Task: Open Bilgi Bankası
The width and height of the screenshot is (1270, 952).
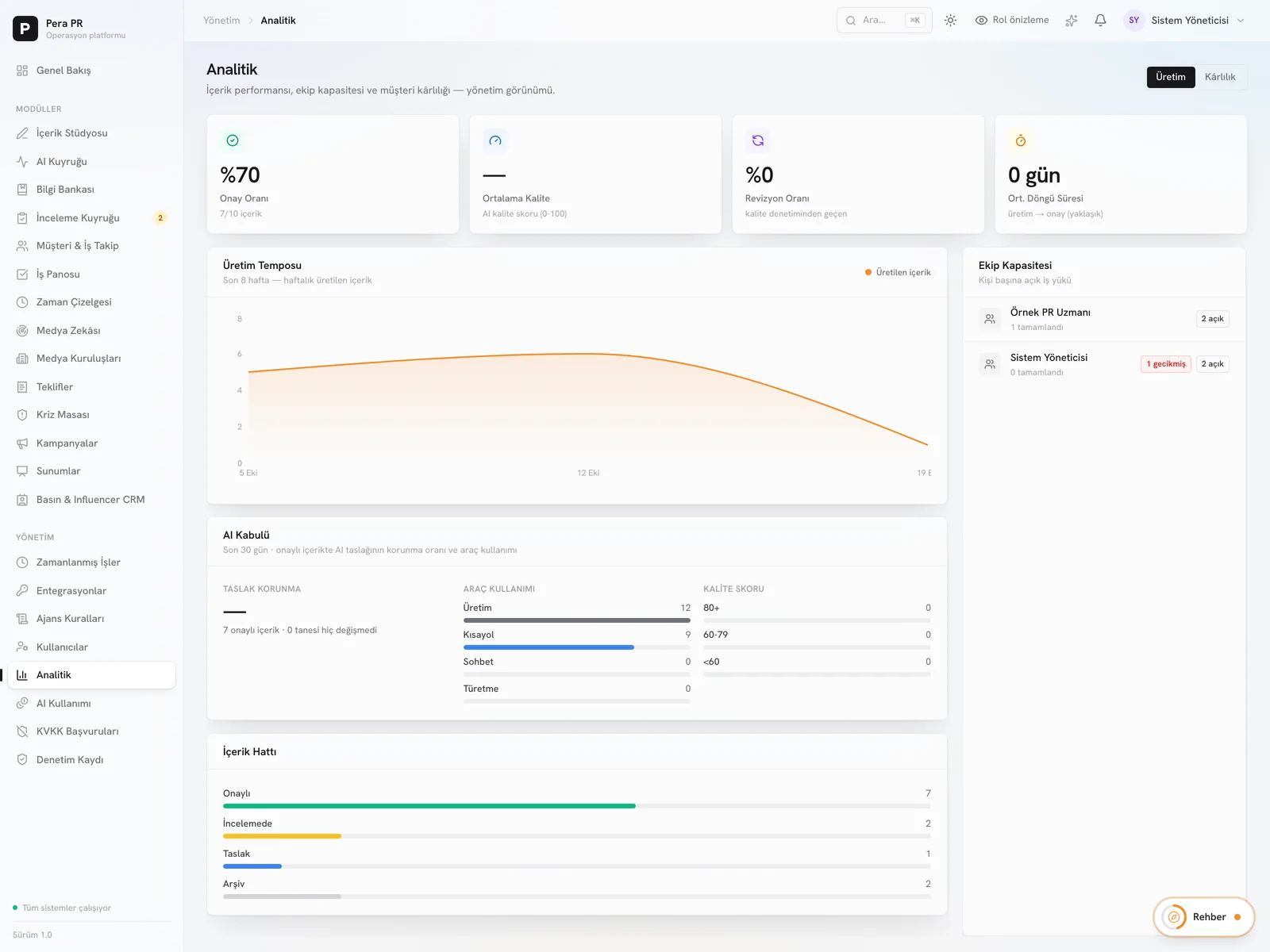Action: pyautogui.click(x=91, y=190)
